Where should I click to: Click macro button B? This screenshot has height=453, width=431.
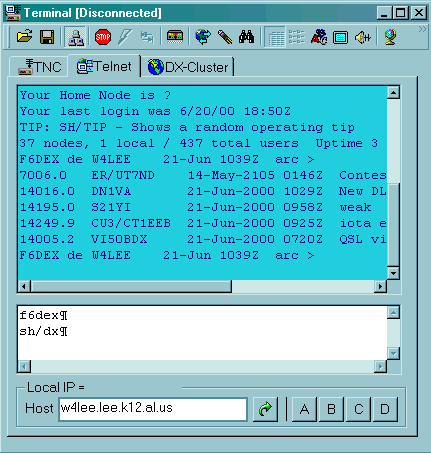click(331, 409)
